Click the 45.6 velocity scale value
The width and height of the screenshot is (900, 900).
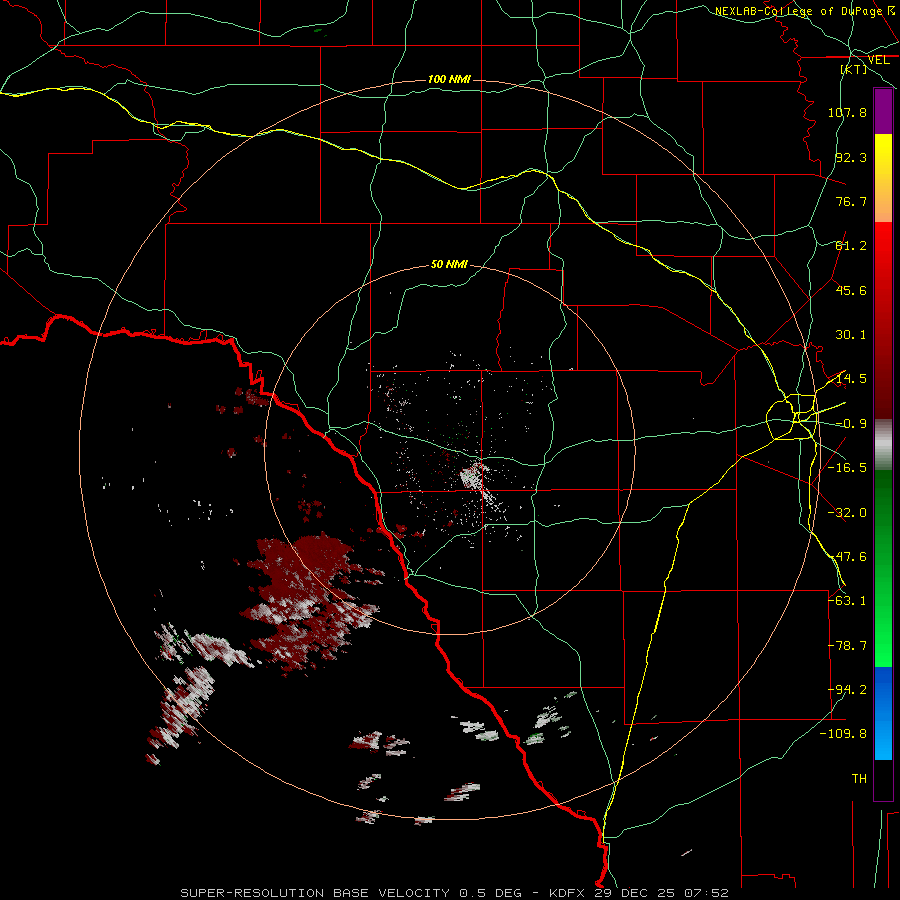tap(851, 290)
